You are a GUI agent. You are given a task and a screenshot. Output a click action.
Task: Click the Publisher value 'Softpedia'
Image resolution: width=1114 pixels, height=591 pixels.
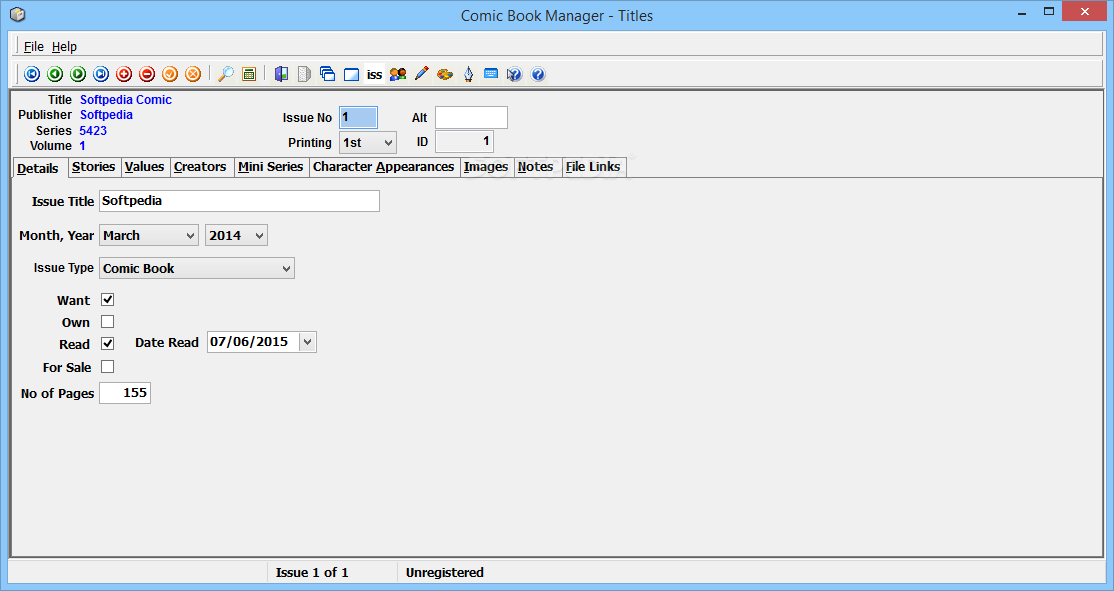pyautogui.click(x=106, y=114)
